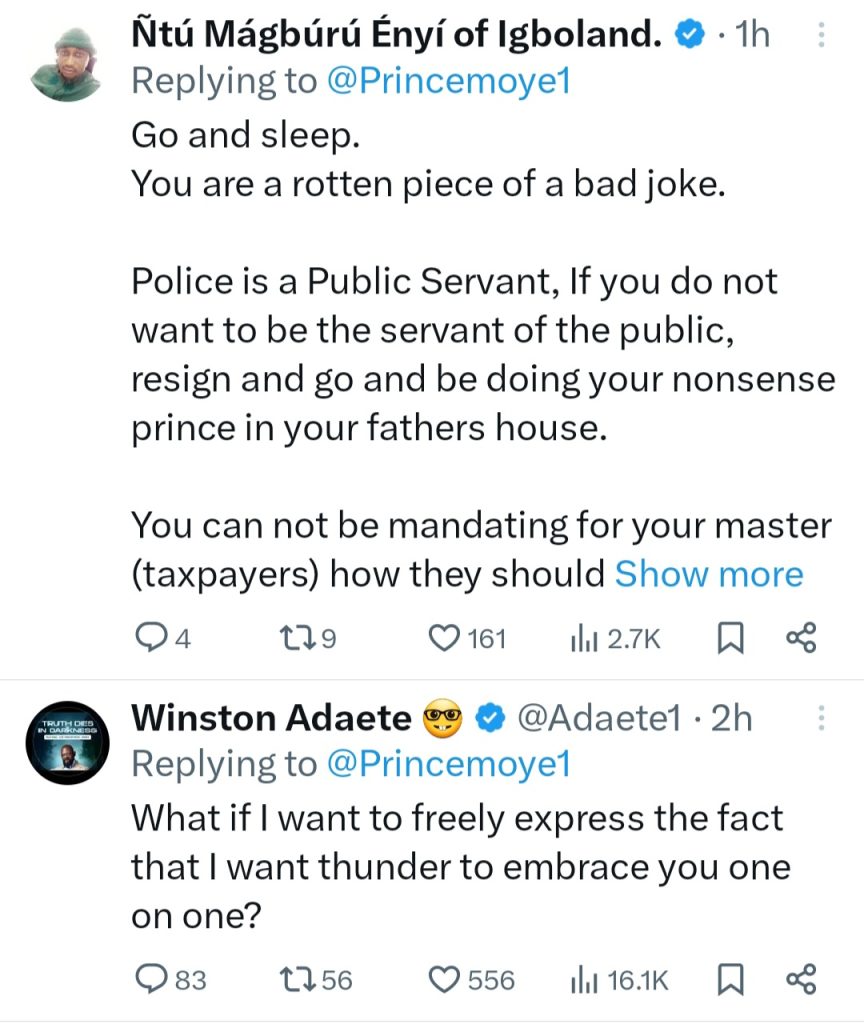
Task: Share Winston Adaete's tweet
Action: click(x=802, y=979)
